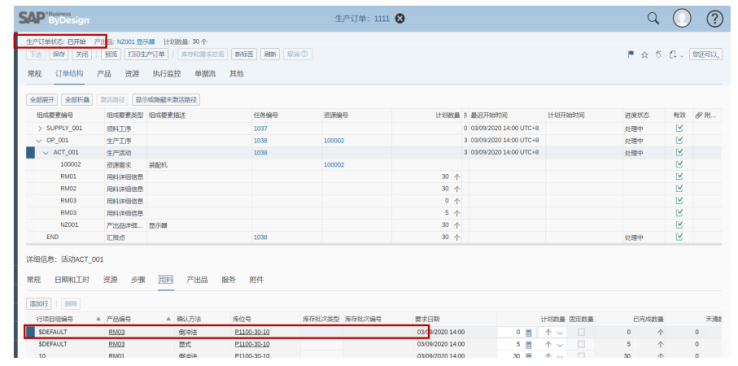Toggle 有效 checkbox in RM01 row
The image size is (738, 366).
[x=679, y=176]
